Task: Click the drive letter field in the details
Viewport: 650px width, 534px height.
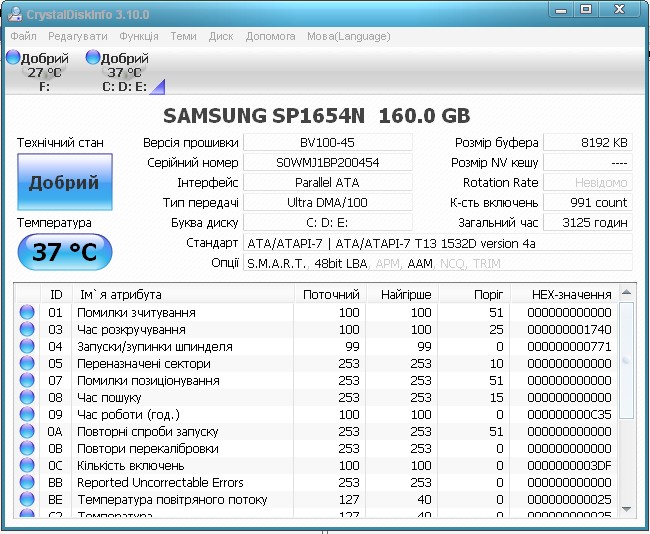Action: [x=327, y=223]
